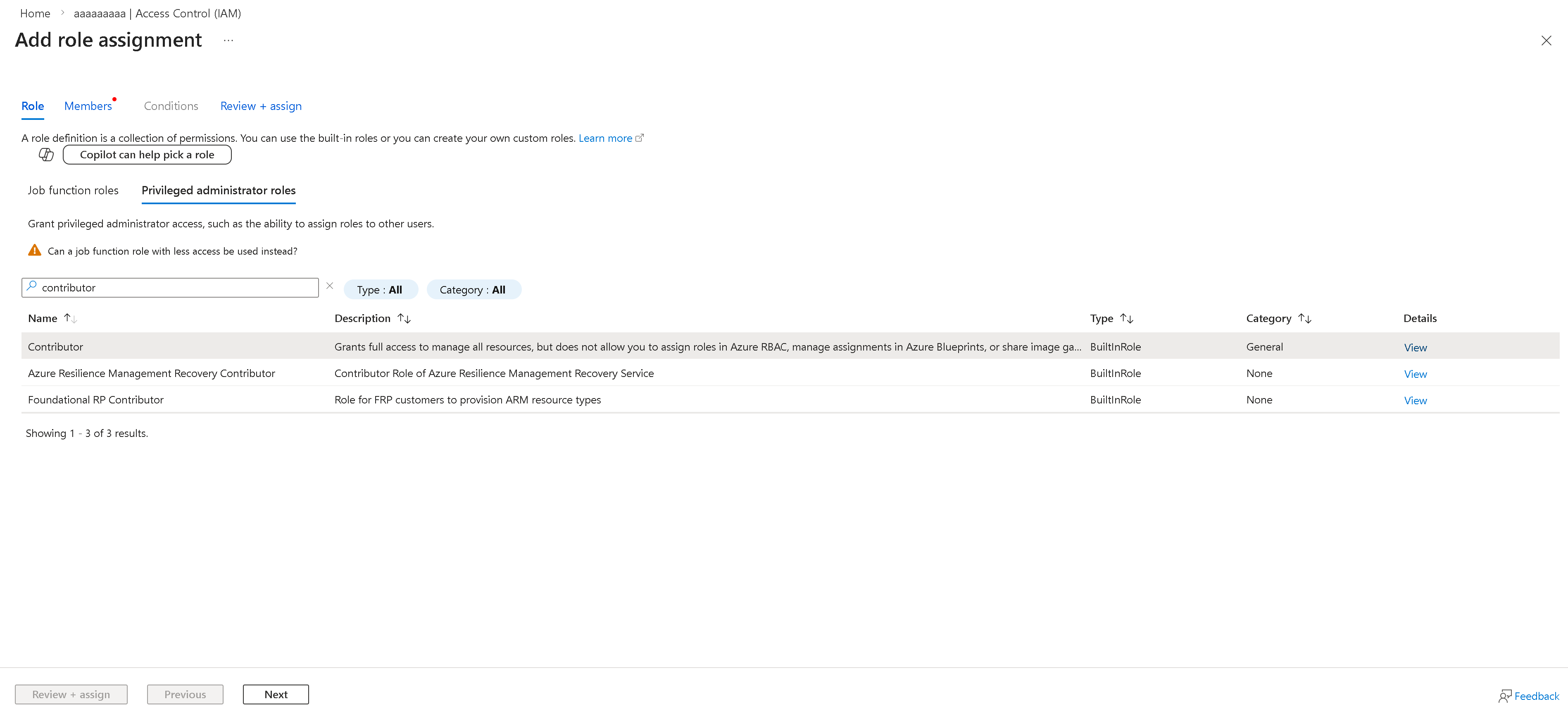Open the Conditions tab
This screenshot has width=1568, height=711.
click(171, 106)
